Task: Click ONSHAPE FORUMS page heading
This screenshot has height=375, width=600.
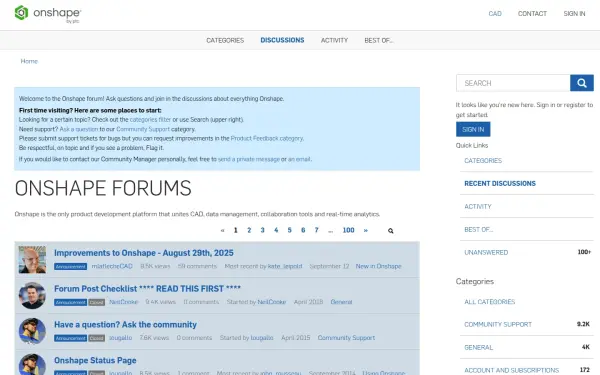Action: coord(103,188)
